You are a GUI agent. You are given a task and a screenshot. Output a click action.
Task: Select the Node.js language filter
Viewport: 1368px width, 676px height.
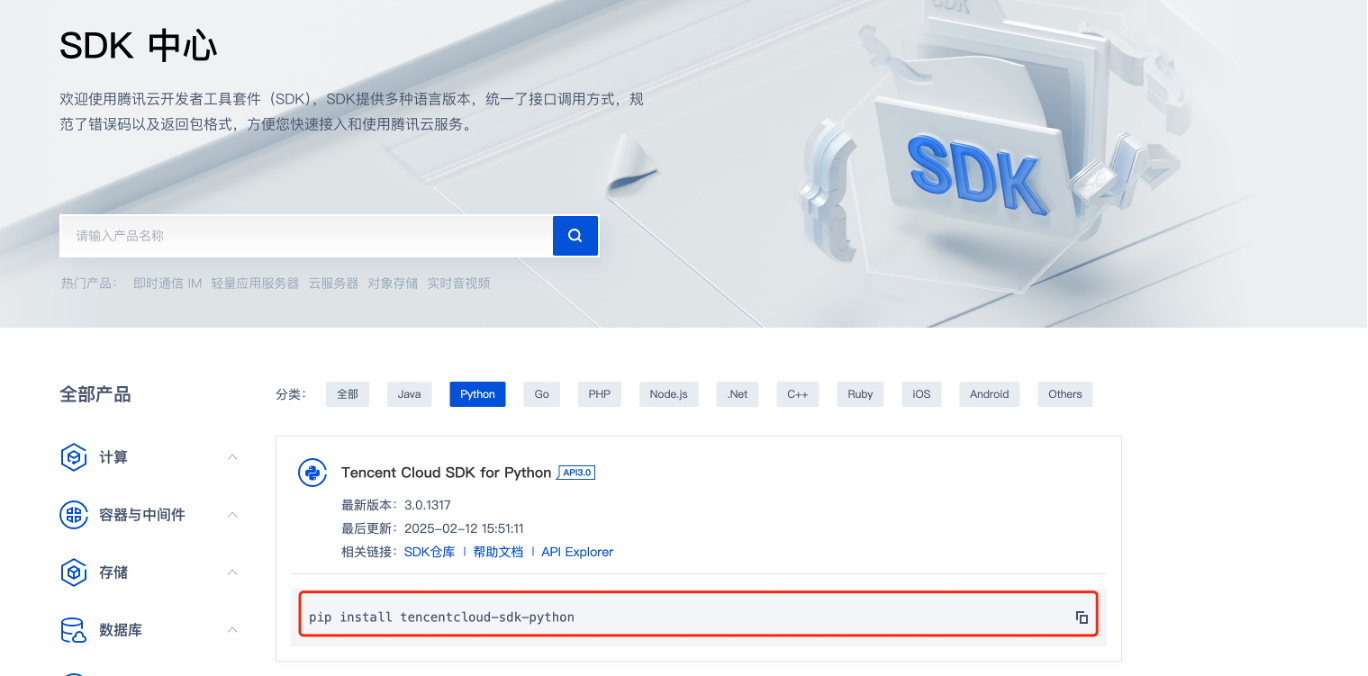tap(668, 394)
